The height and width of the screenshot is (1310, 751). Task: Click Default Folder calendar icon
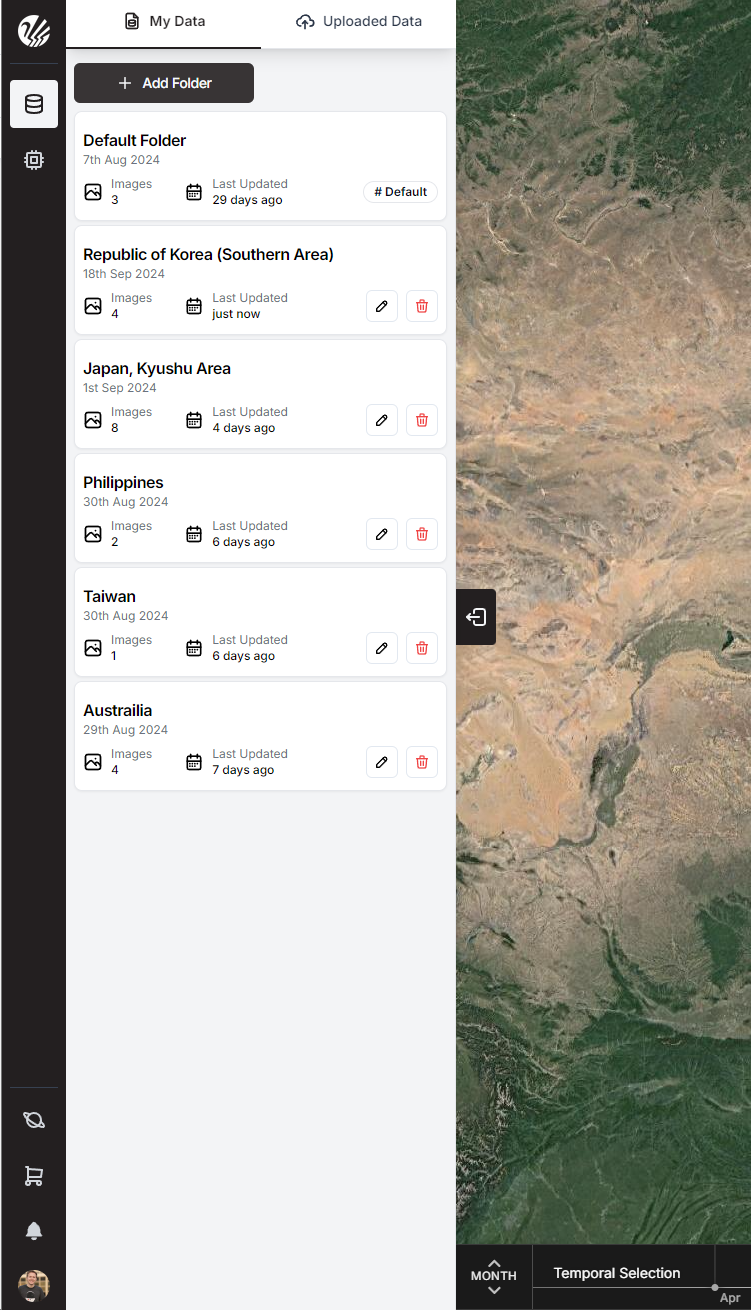coord(194,192)
